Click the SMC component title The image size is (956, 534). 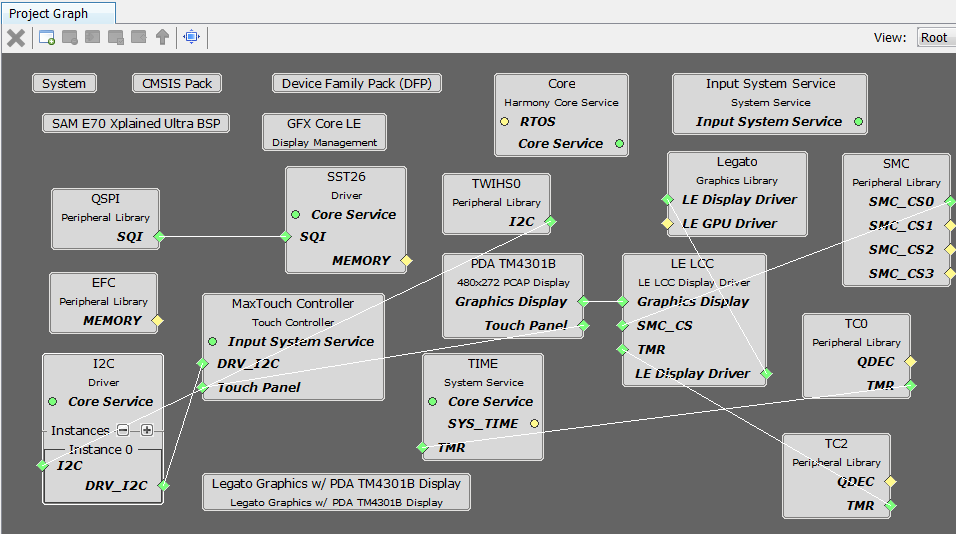pyautogui.click(x=896, y=163)
